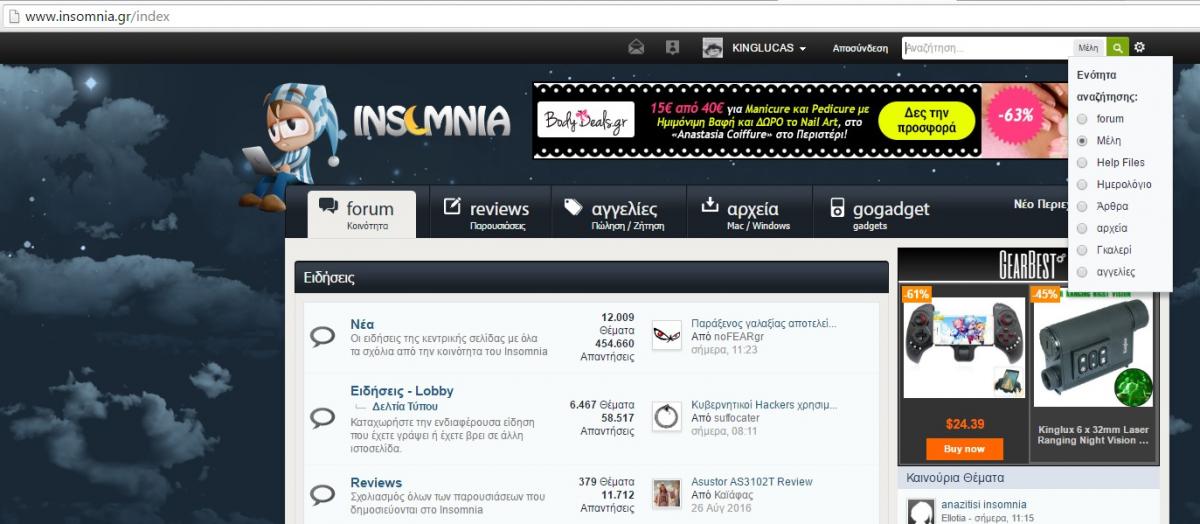Viewport: 1200px width, 524px height.
Task: Click the Buy now button
Action: [x=964, y=449]
